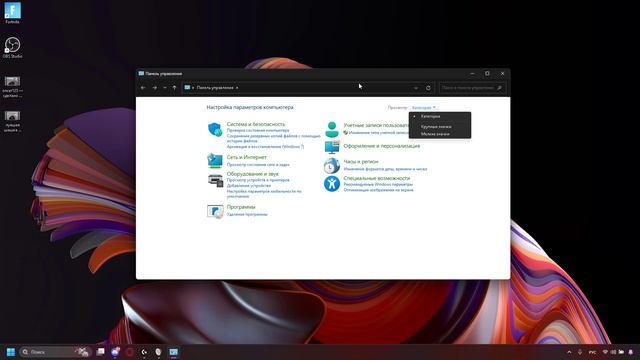Screen dimensions: 640x360
Task: Click Рекомендуемые Windows параметры link
Action: pyautogui.click(x=378, y=184)
